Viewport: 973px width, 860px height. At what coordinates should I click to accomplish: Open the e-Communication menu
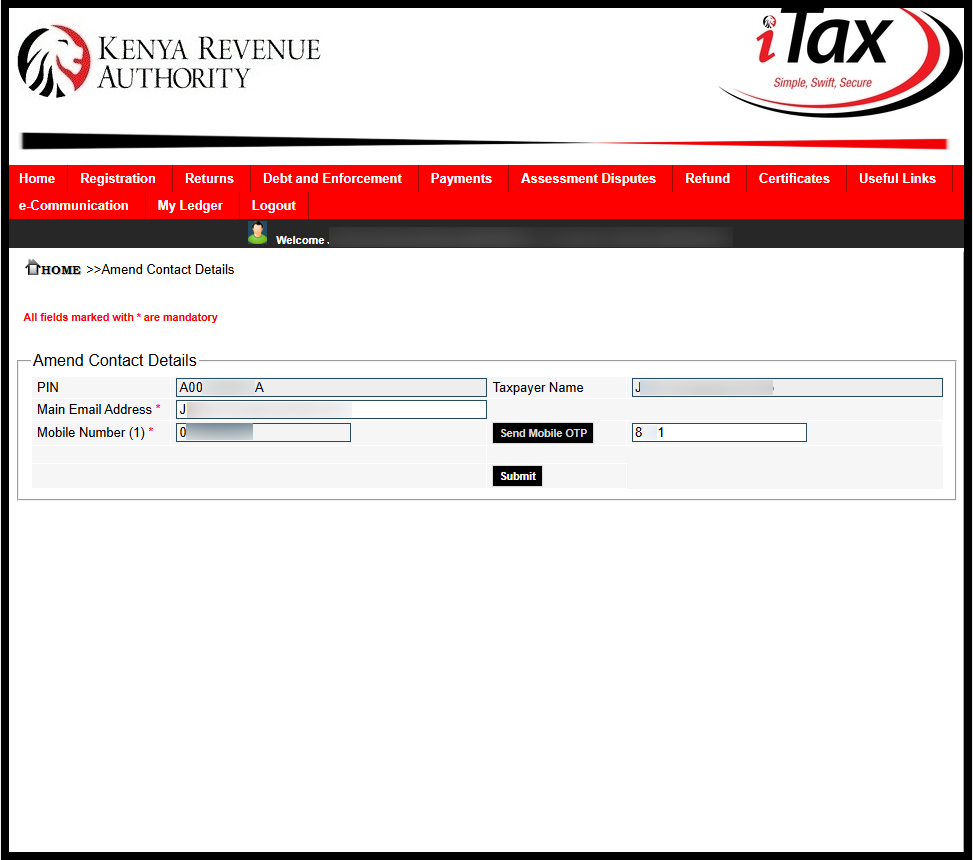tap(74, 205)
